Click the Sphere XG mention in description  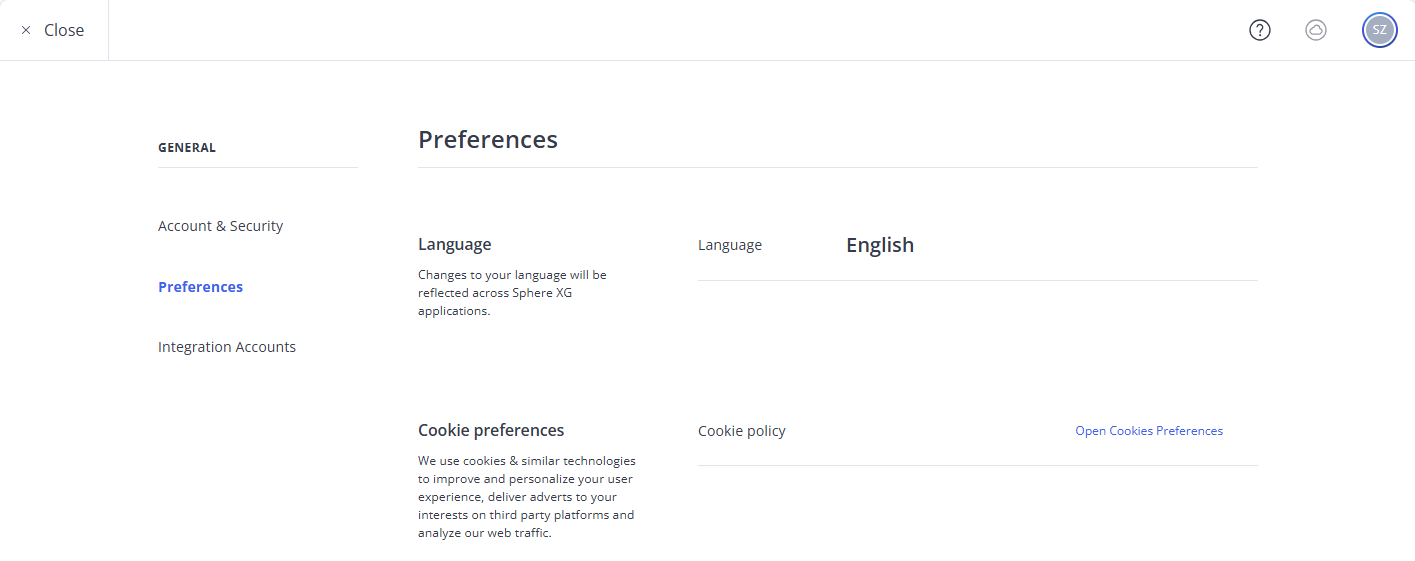pos(542,293)
